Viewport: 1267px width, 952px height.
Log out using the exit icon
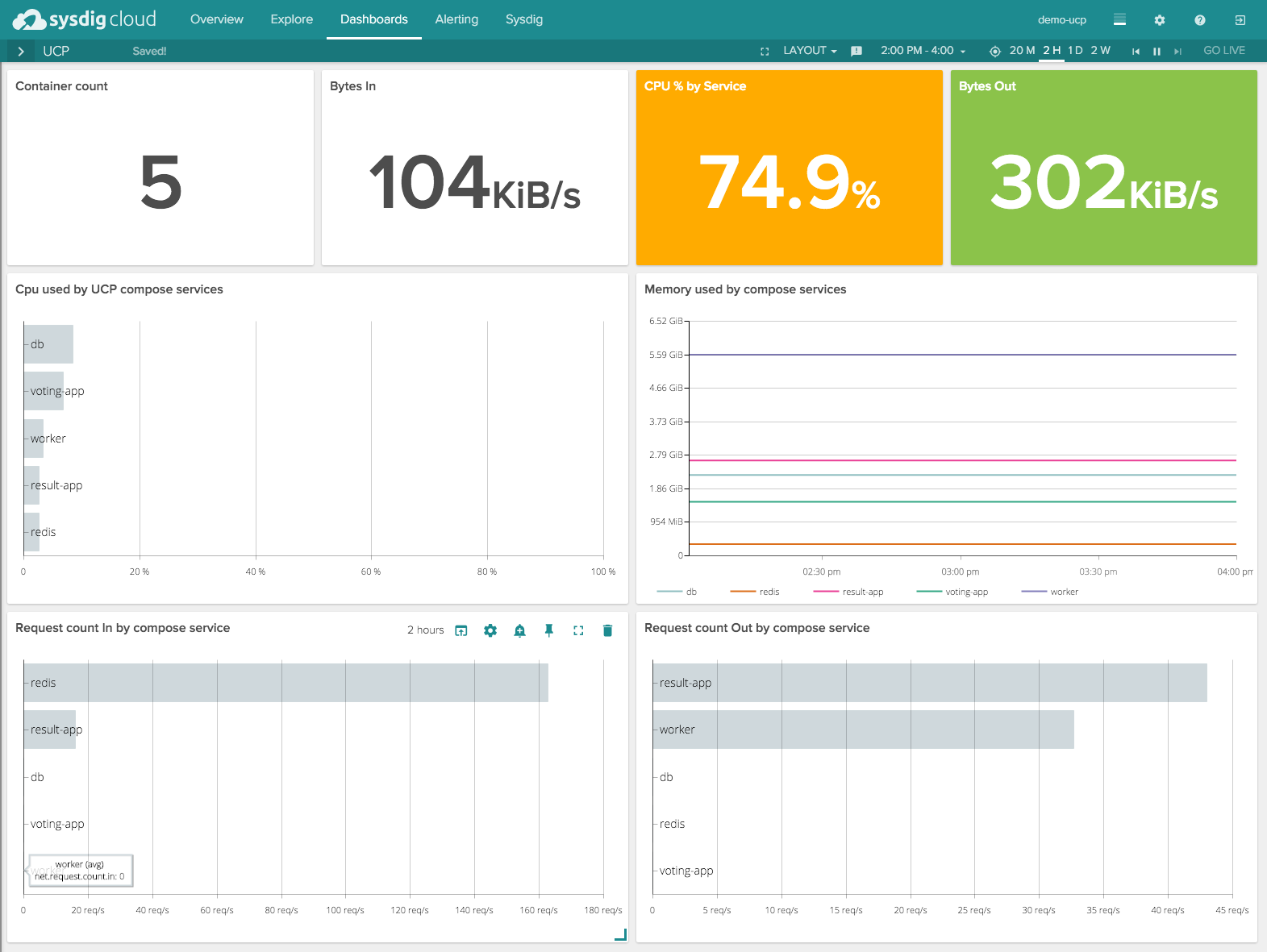pos(1240,20)
